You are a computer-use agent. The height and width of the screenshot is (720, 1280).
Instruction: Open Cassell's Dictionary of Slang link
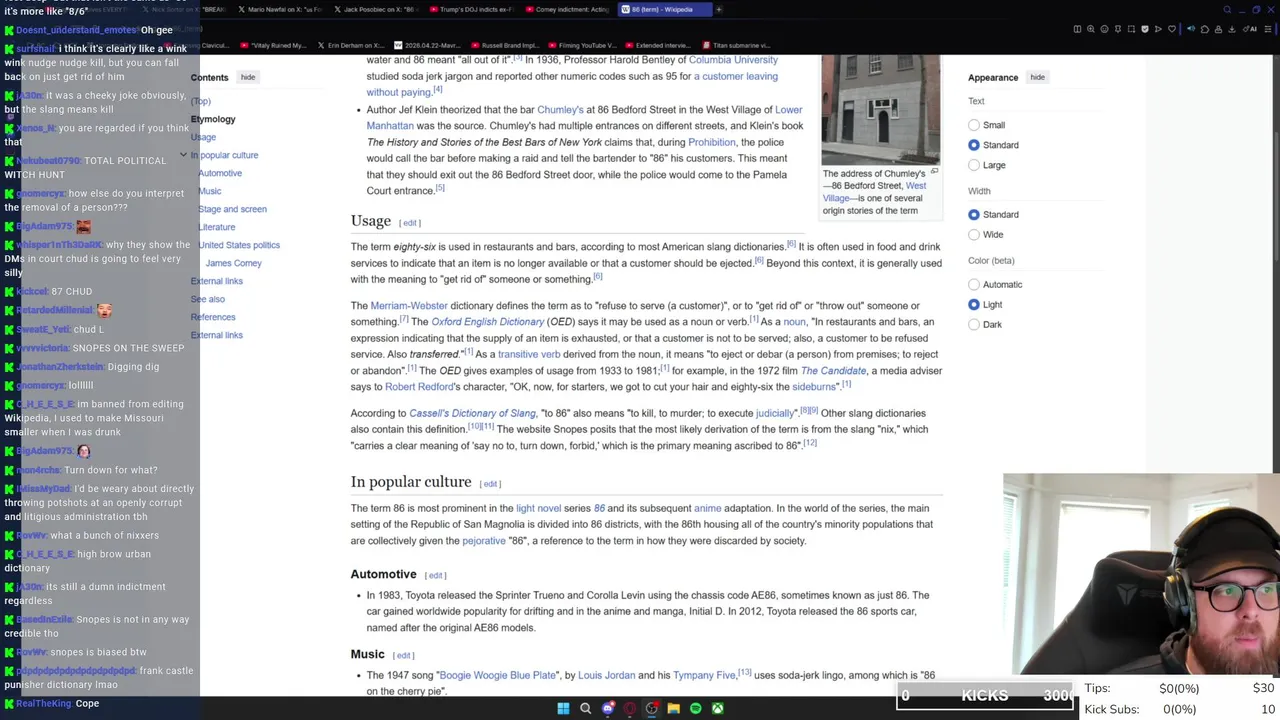[472, 413]
